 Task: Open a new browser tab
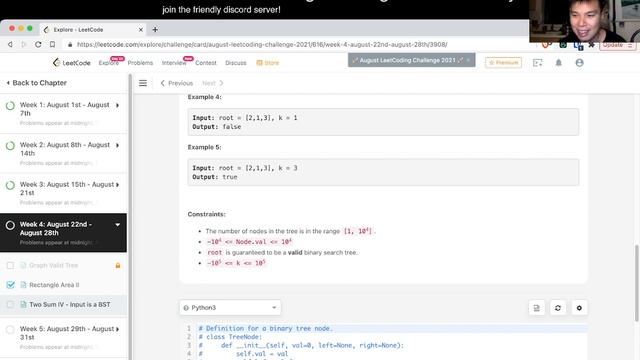click(x=155, y=29)
